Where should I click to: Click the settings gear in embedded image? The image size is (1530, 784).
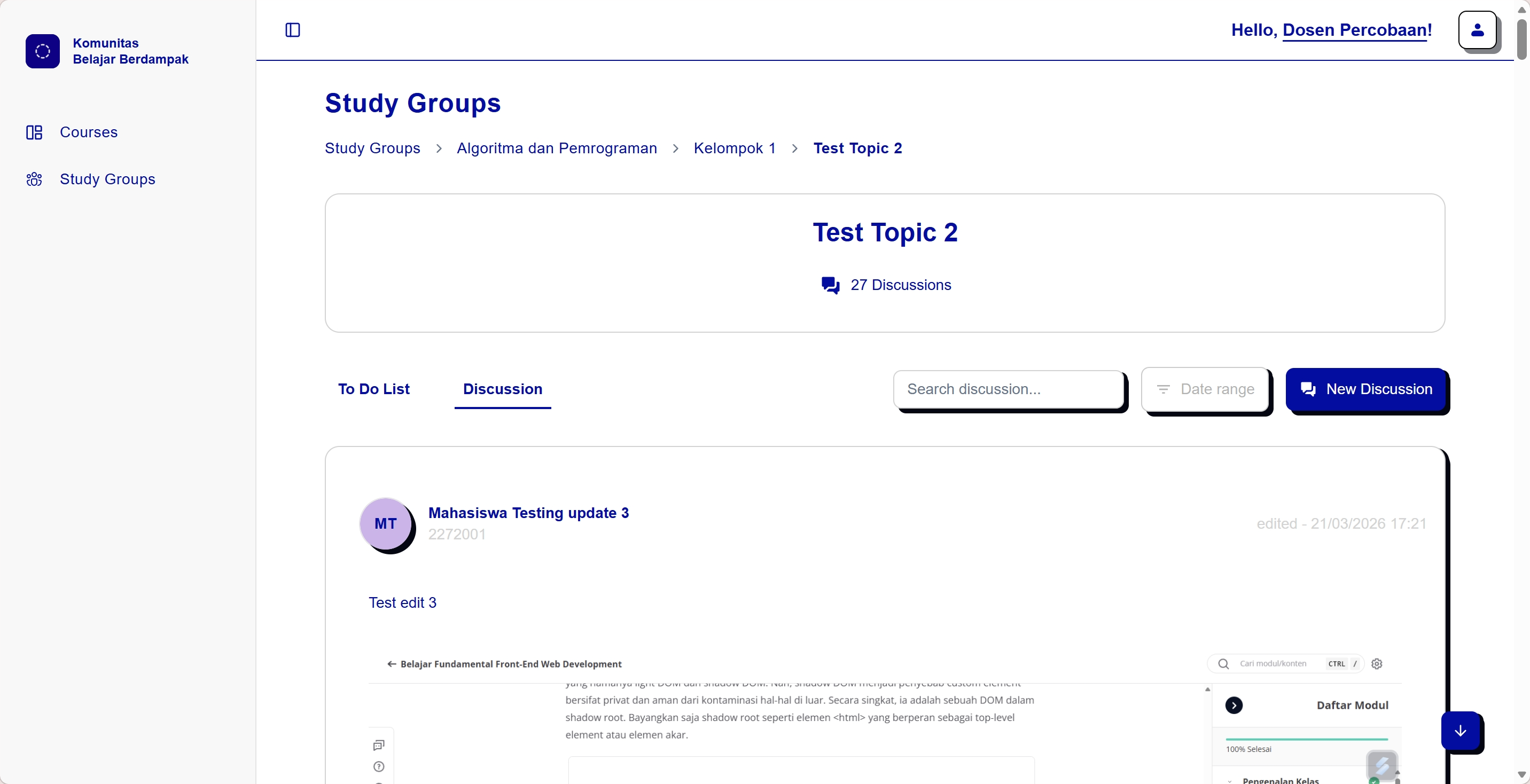pyautogui.click(x=1377, y=663)
